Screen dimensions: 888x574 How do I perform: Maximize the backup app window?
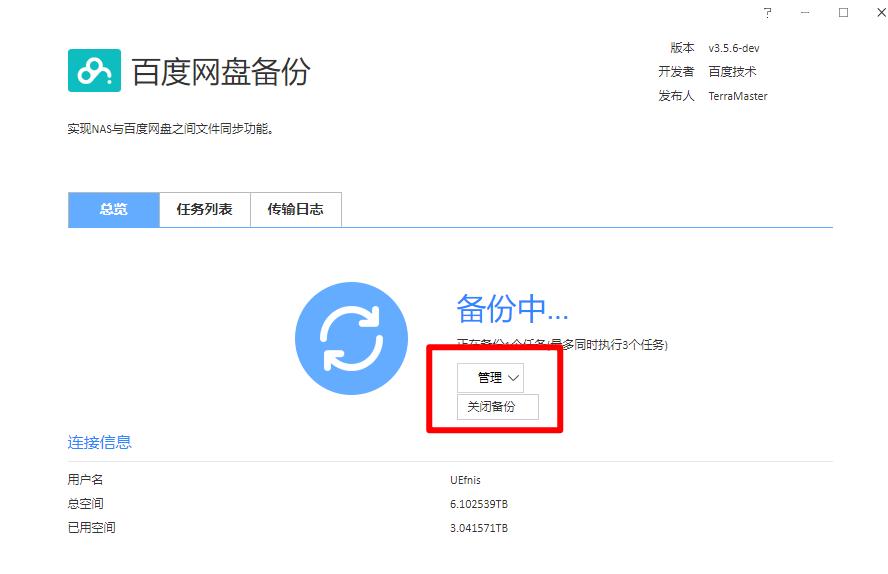843,12
